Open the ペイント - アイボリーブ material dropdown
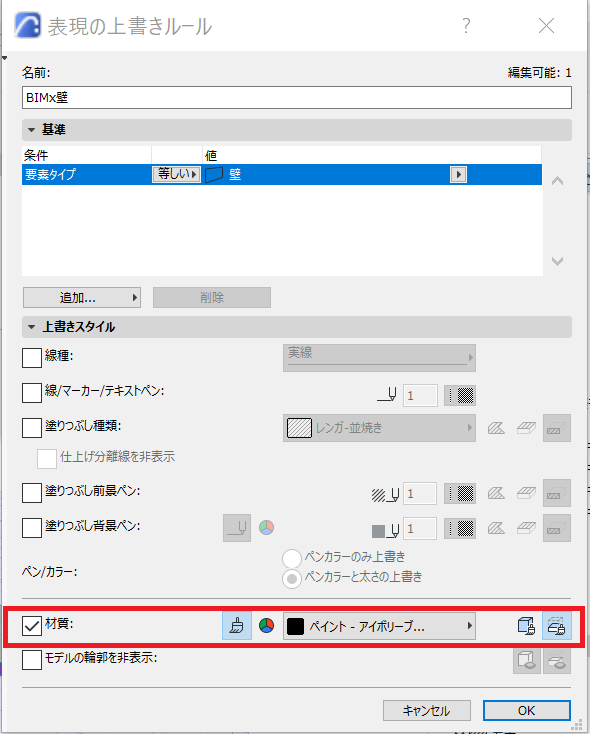590x734 pixels. click(x=379, y=626)
